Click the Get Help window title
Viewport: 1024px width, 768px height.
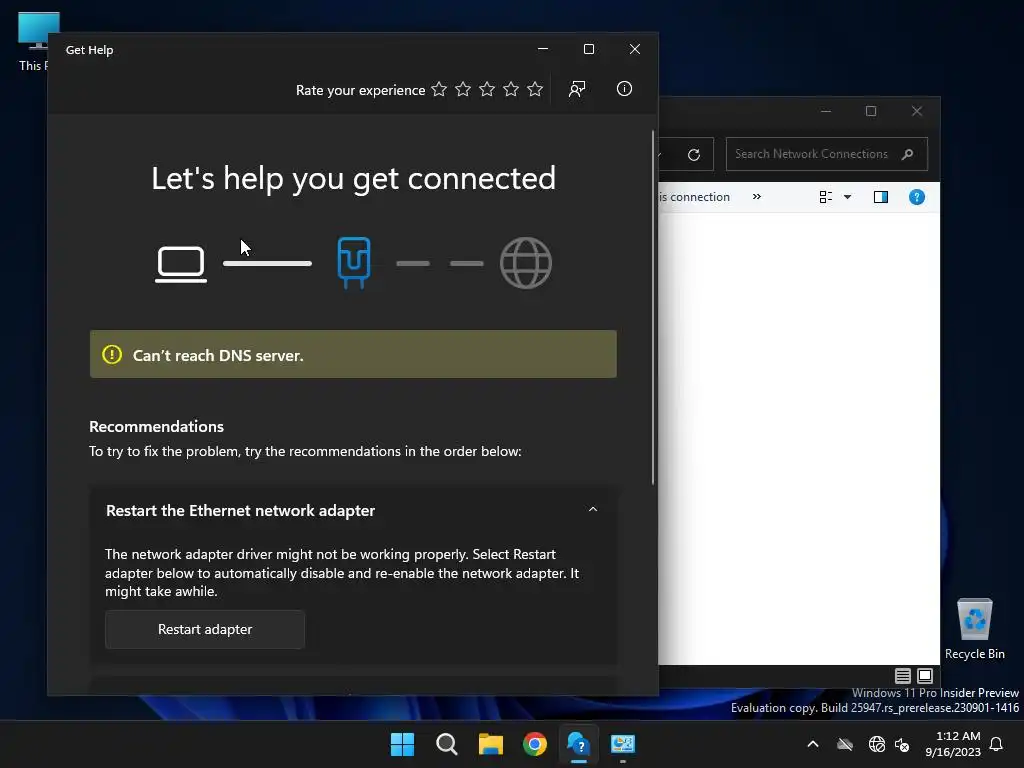89,50
